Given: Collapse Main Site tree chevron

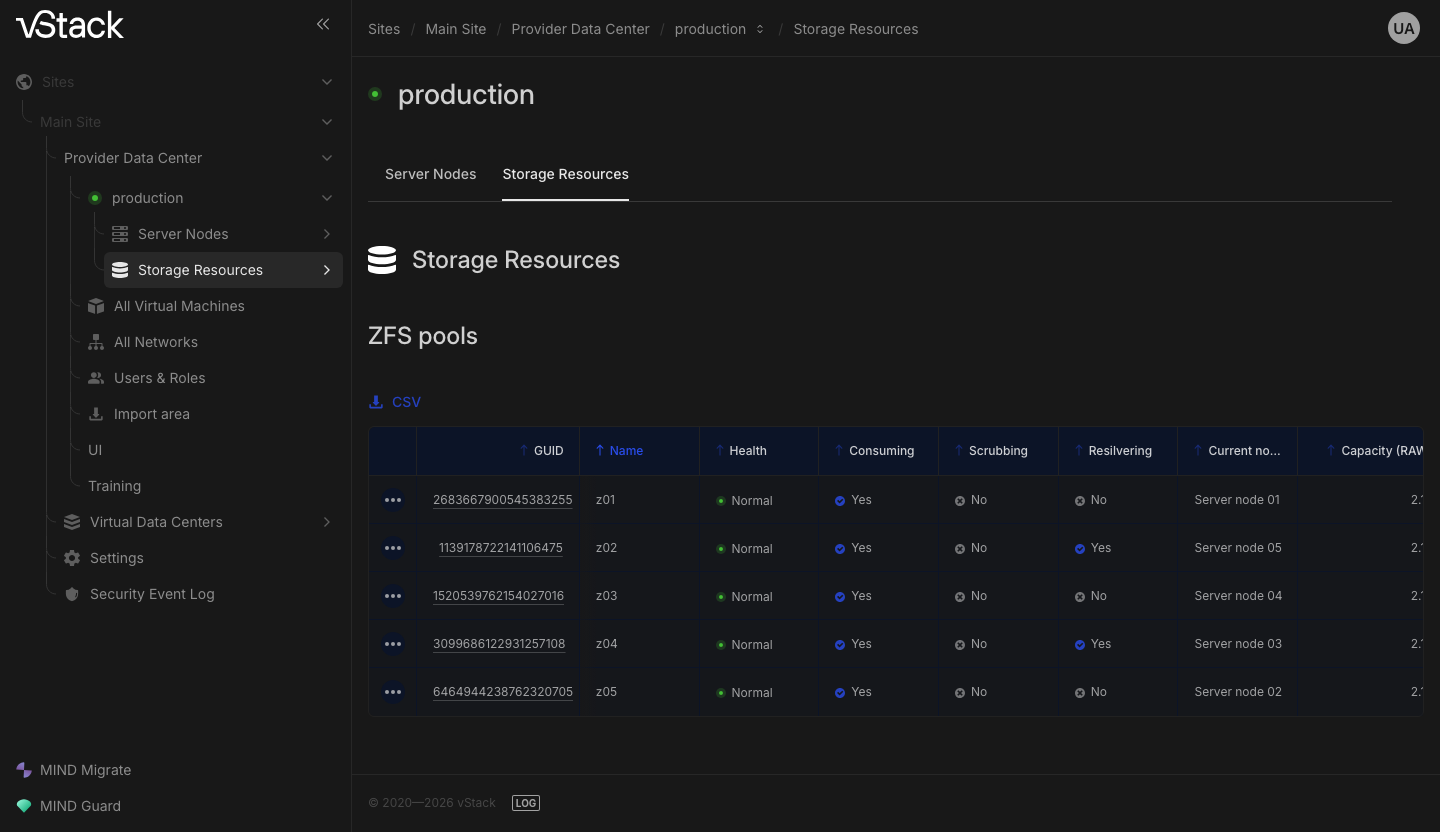Looking at the screenshot, I should (327, 122).
